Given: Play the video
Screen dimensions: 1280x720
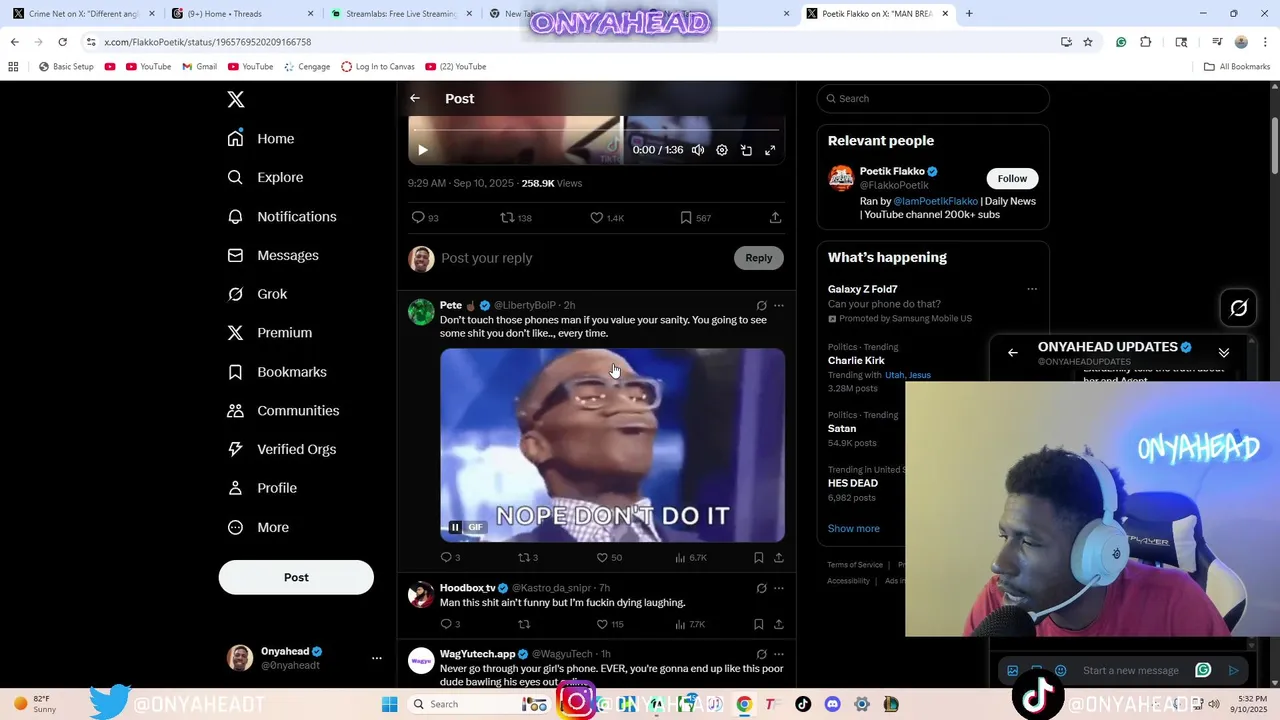Looking at the screenshot, I should click(x=422, y=150).
